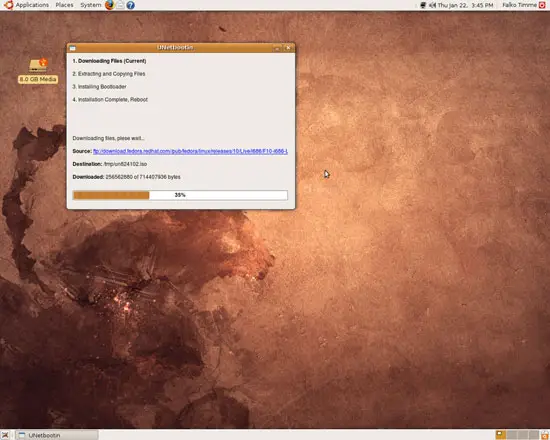Open the blue Help icon
550x440 pixels.
[130, 5]
